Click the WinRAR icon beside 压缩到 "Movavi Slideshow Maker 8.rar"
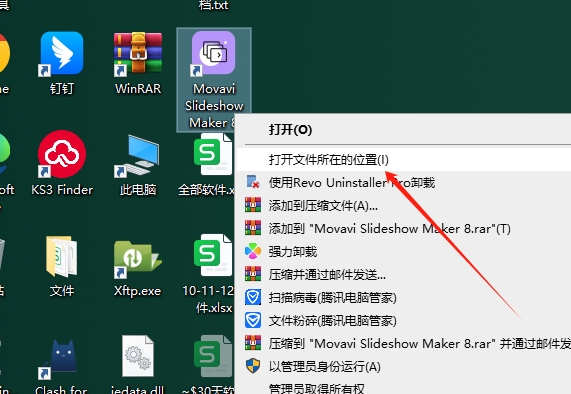Image resolution: width=571 pixels, height=394 pixels. tap(253, 343)
